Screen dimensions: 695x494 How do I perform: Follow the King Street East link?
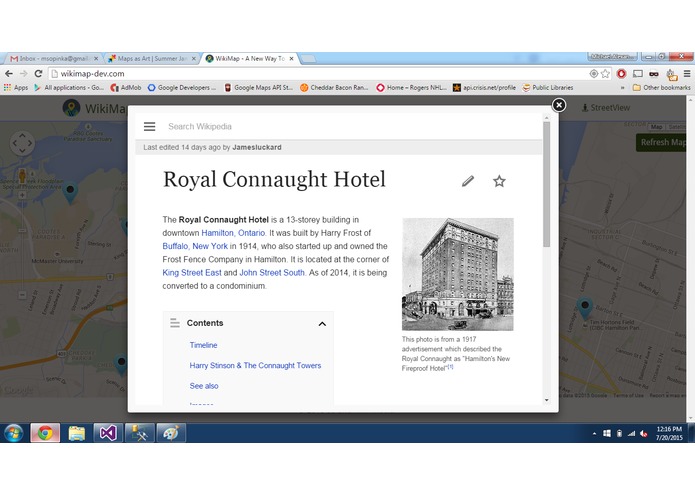191,273
